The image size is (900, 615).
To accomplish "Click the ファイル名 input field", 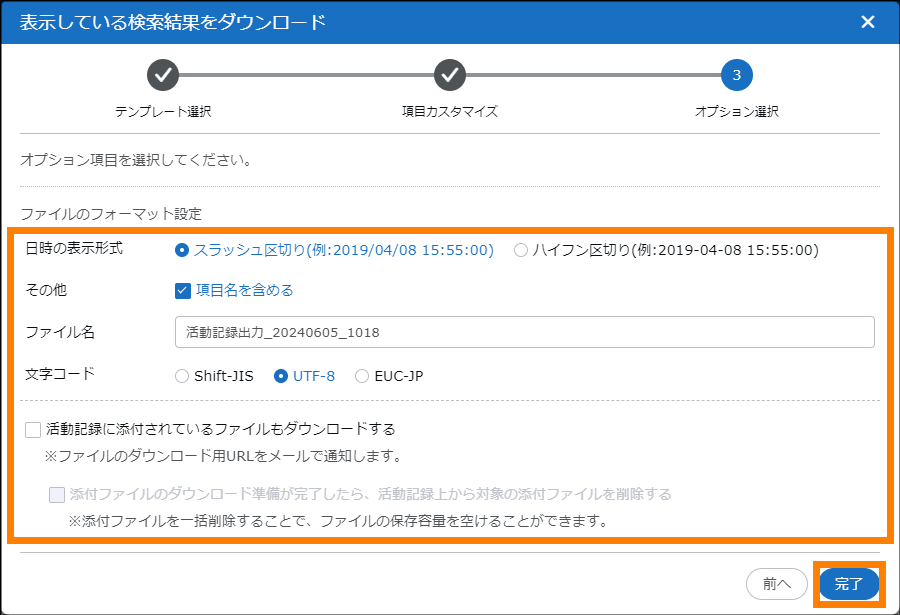I will [524, 332].
